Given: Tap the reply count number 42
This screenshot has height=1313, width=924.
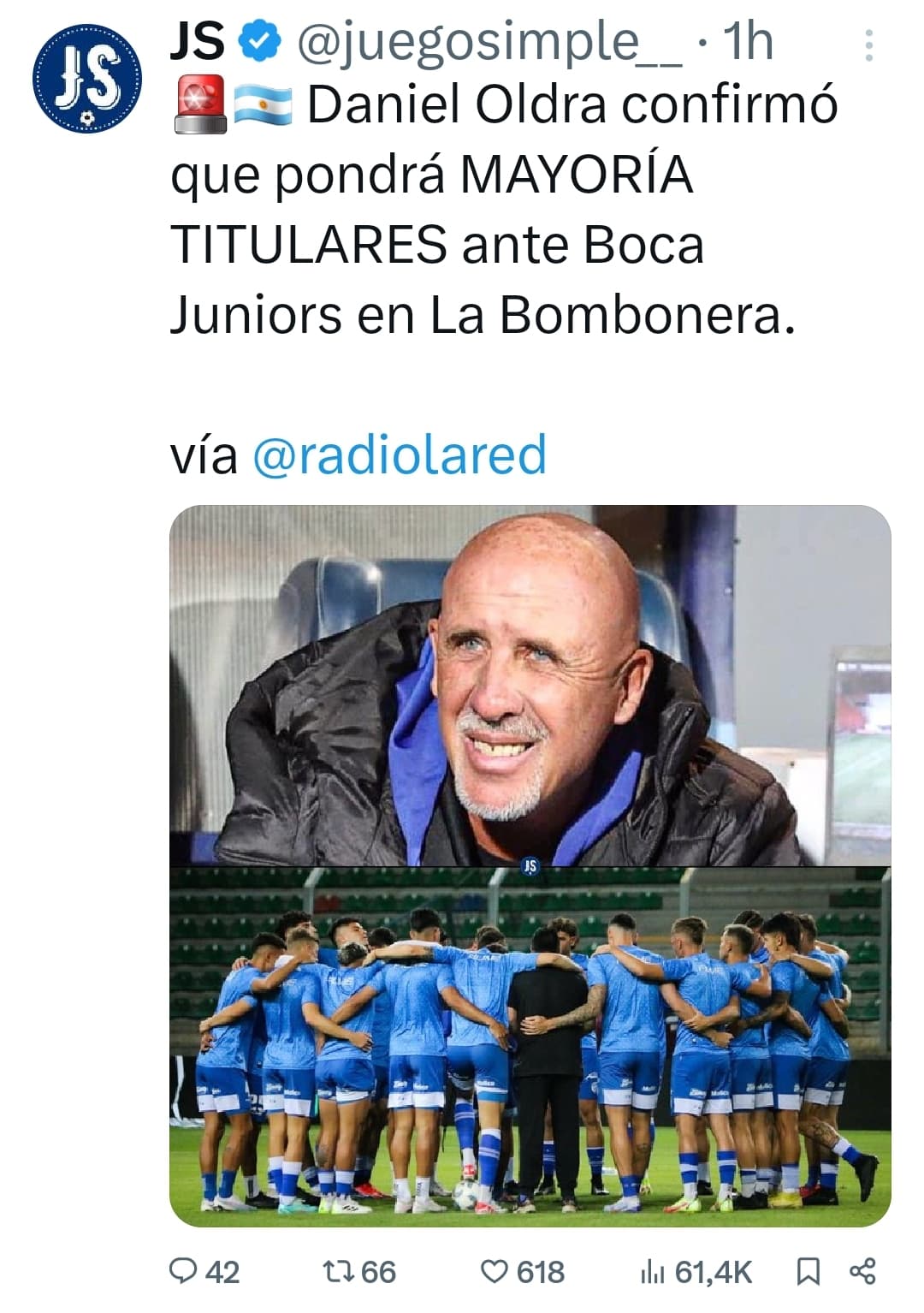Looking at the screenshot, I should 222,1272.
